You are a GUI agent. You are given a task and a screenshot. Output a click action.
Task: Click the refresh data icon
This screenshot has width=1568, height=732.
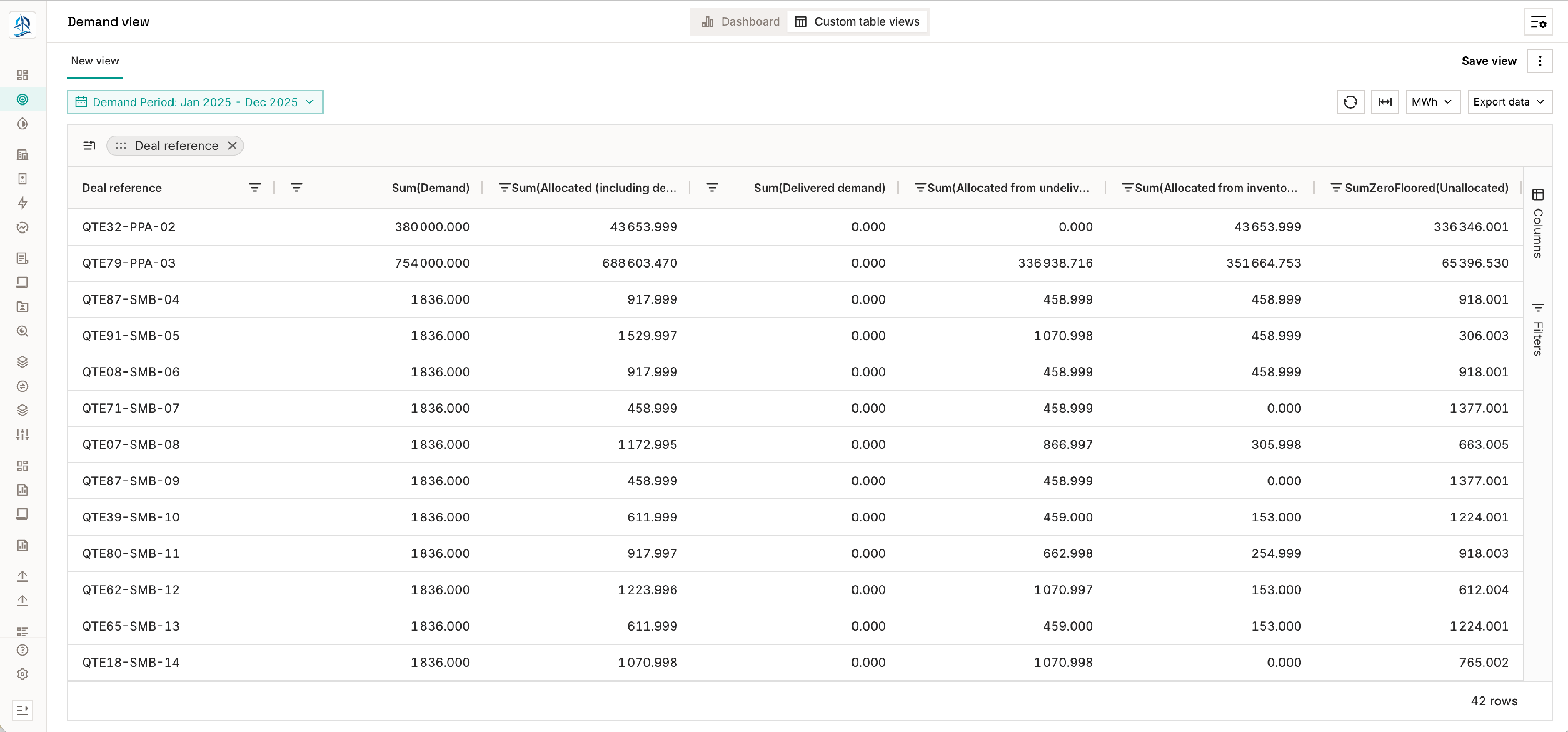coord(1350,102)
